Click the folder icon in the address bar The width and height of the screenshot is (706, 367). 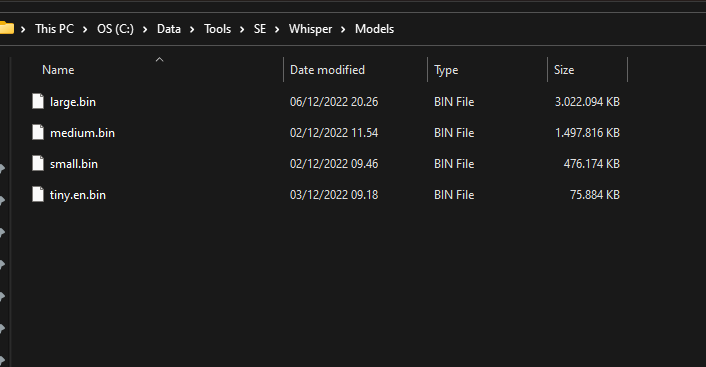(x=7, y=28)
